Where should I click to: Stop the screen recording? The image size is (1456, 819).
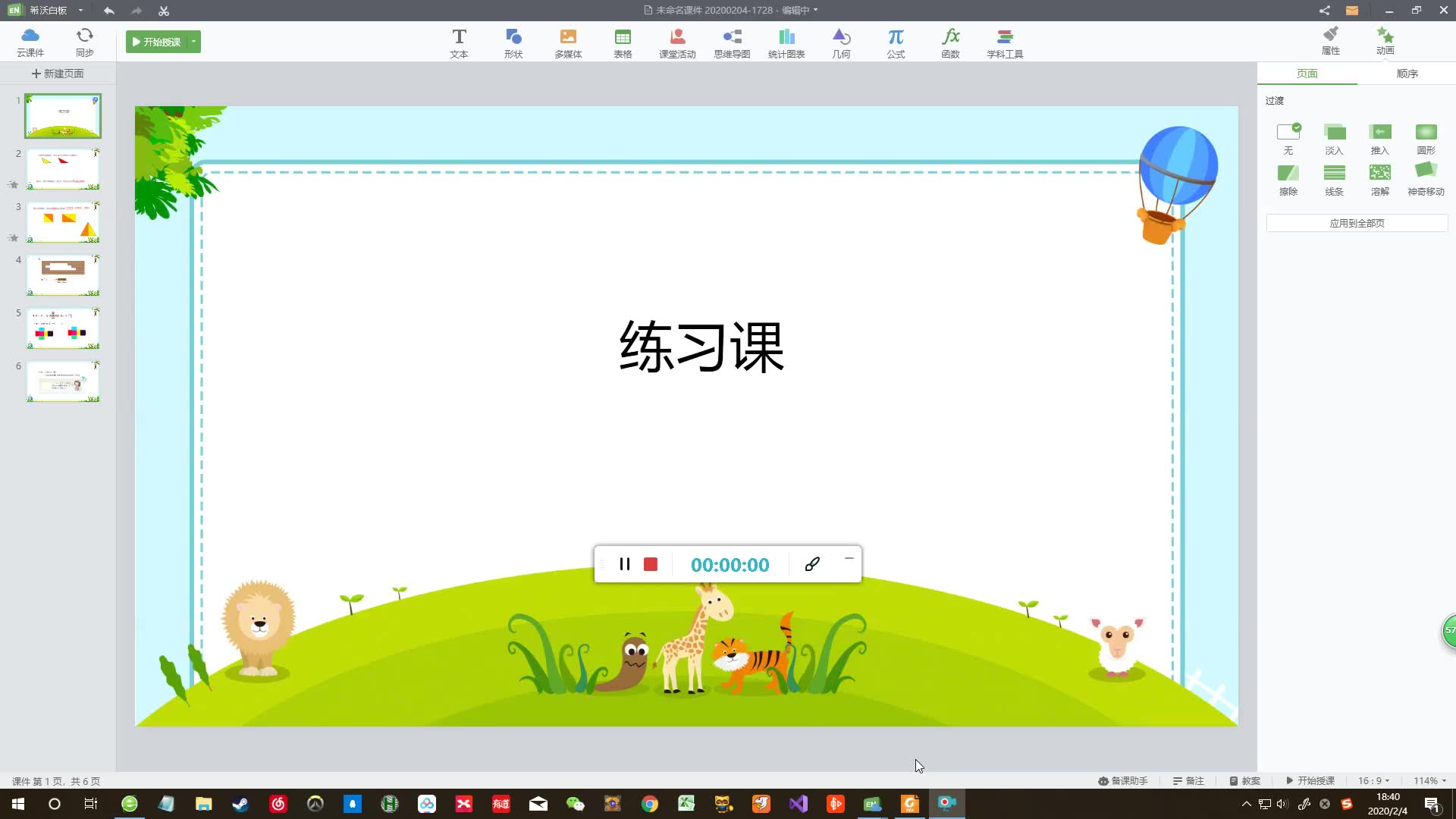click(x=651, y=564)
